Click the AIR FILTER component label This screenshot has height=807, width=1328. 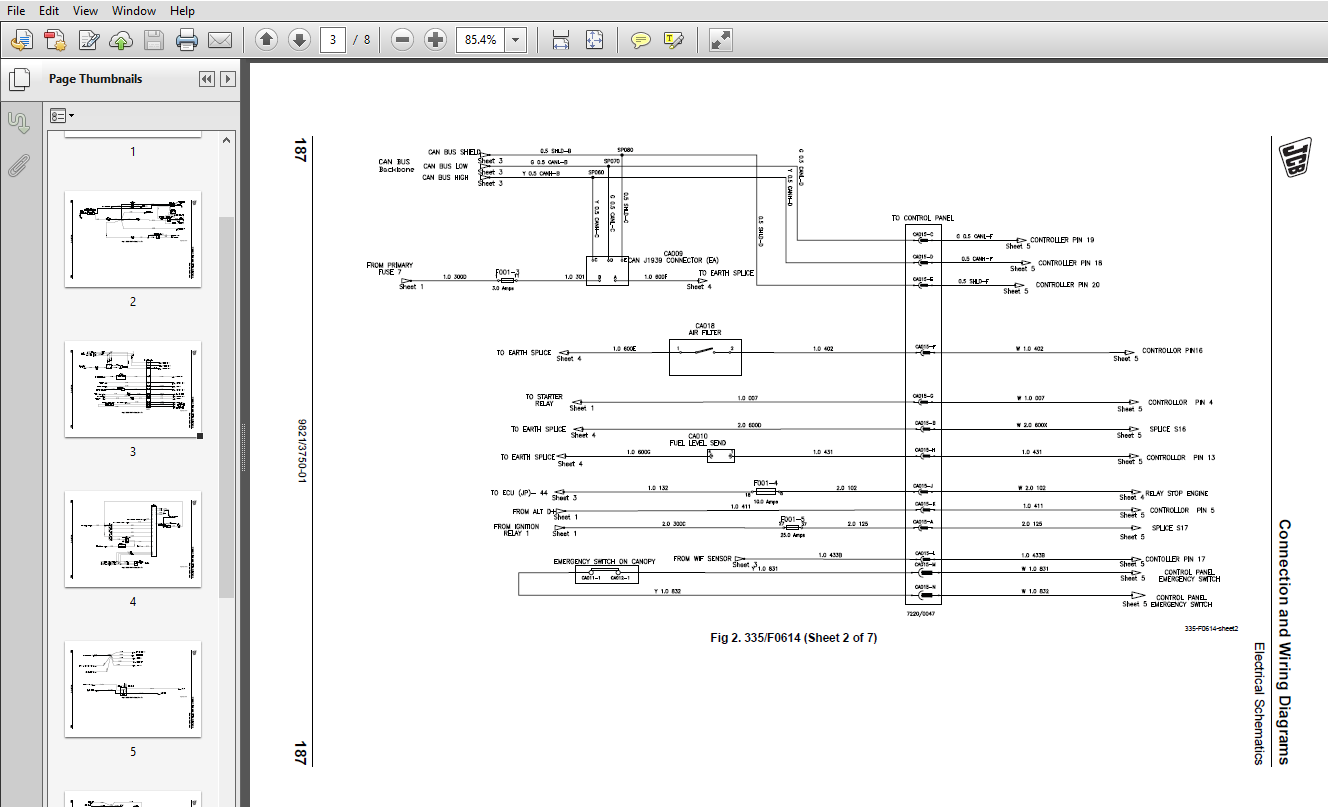[705, 333]
